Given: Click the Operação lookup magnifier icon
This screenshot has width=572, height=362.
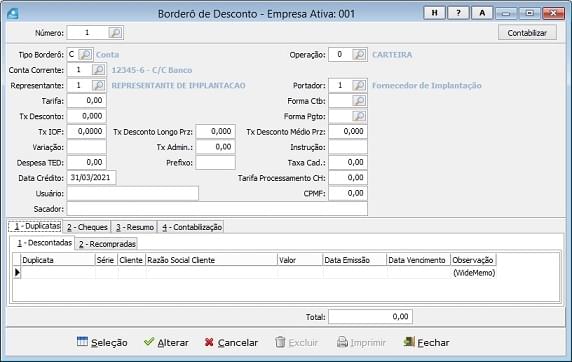Looking at the screenshot, I should tap(359, 55).
